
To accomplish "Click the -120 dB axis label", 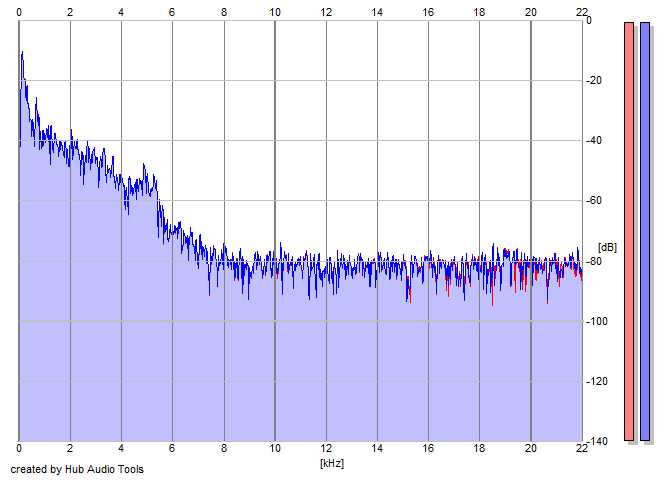I will 597,381.
